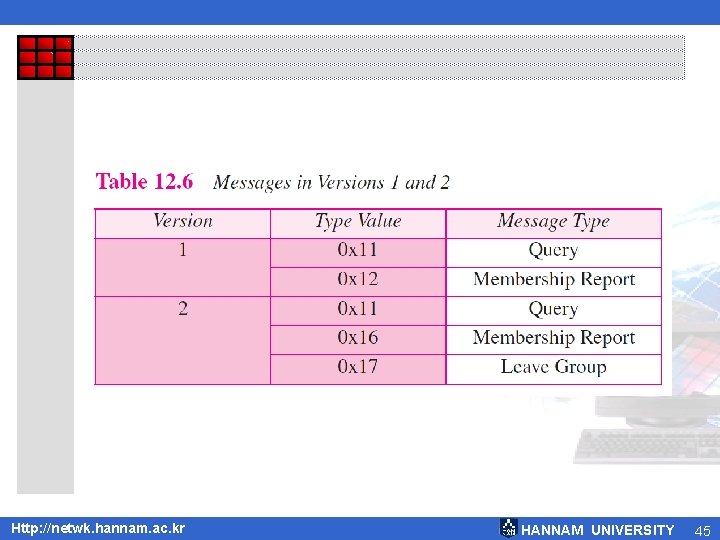Click the Type Value column header
The image size is (720, 540).
[x=358, y=224]
